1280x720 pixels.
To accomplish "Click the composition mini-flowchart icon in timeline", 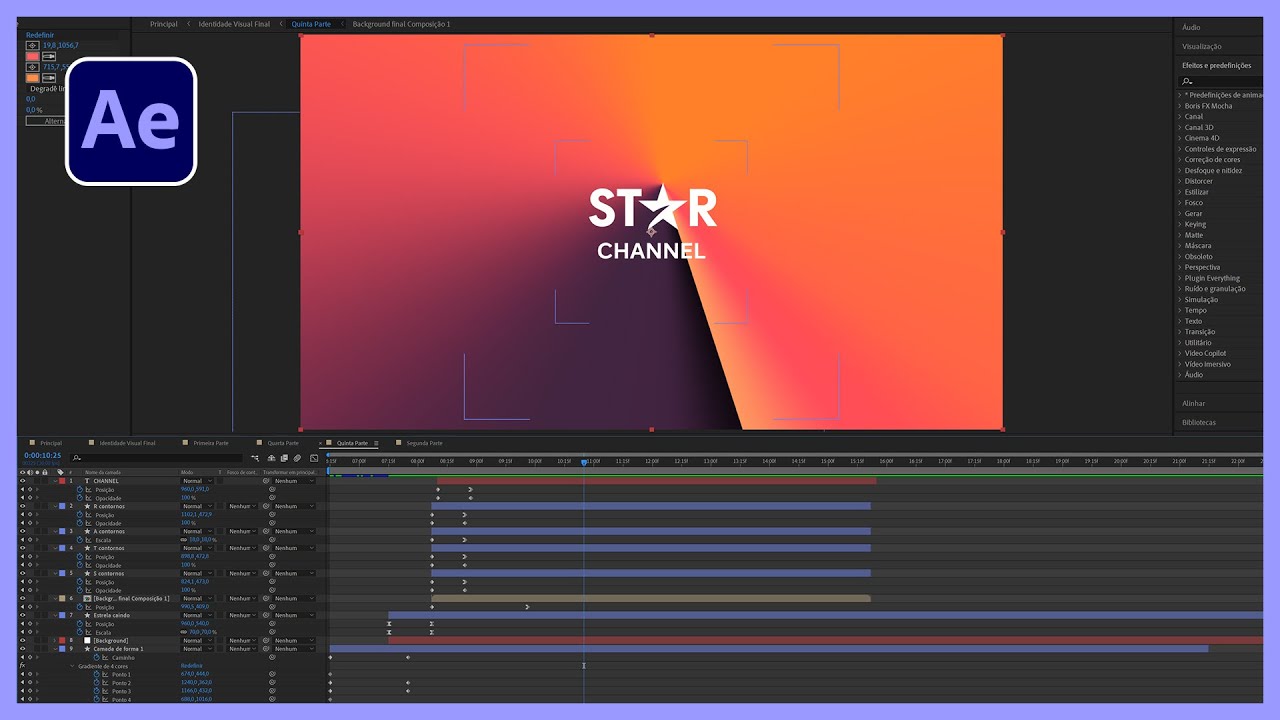I will [x=256, y=458].
